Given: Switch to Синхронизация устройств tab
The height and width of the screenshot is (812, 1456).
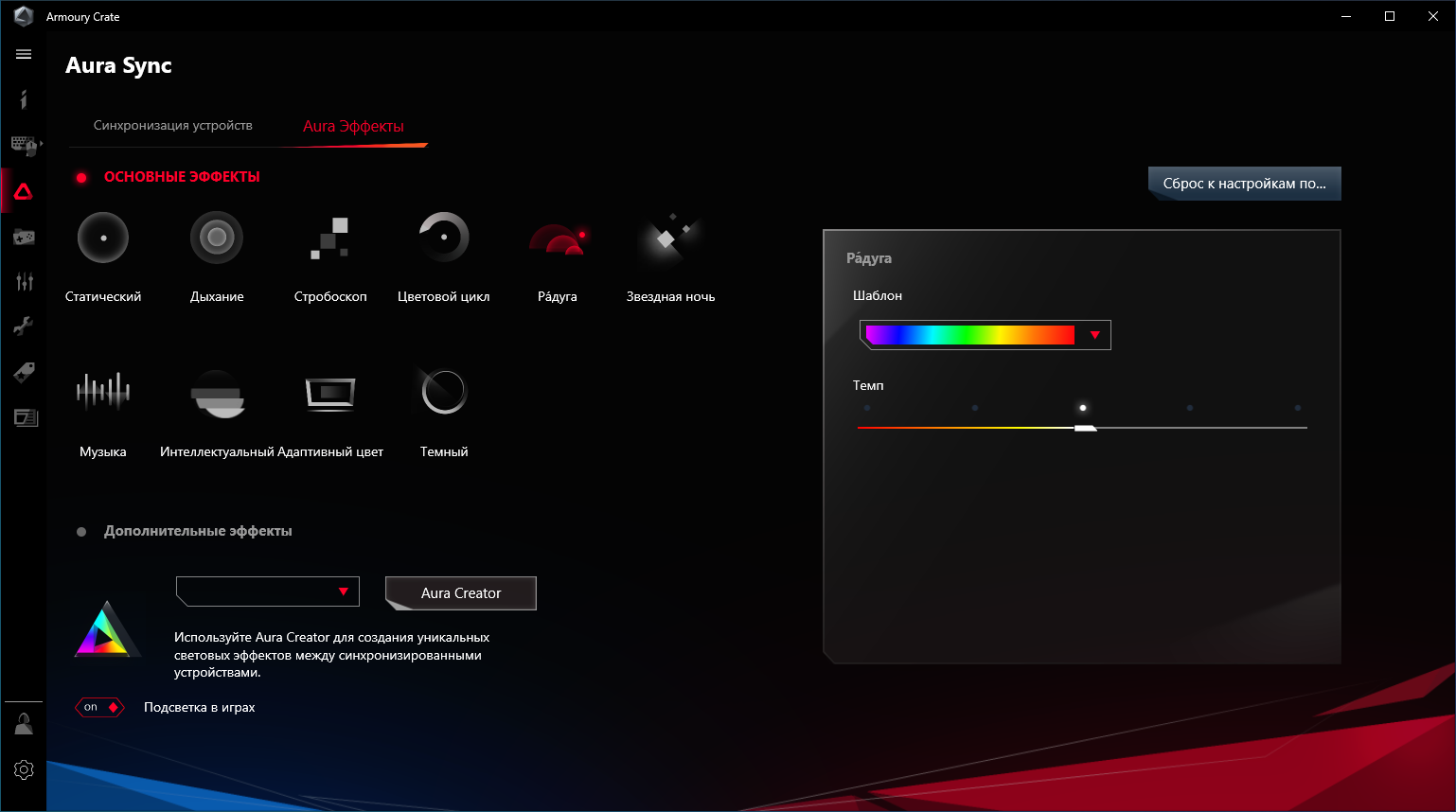Looking at the screenshot, I should [x=172, y=126].
